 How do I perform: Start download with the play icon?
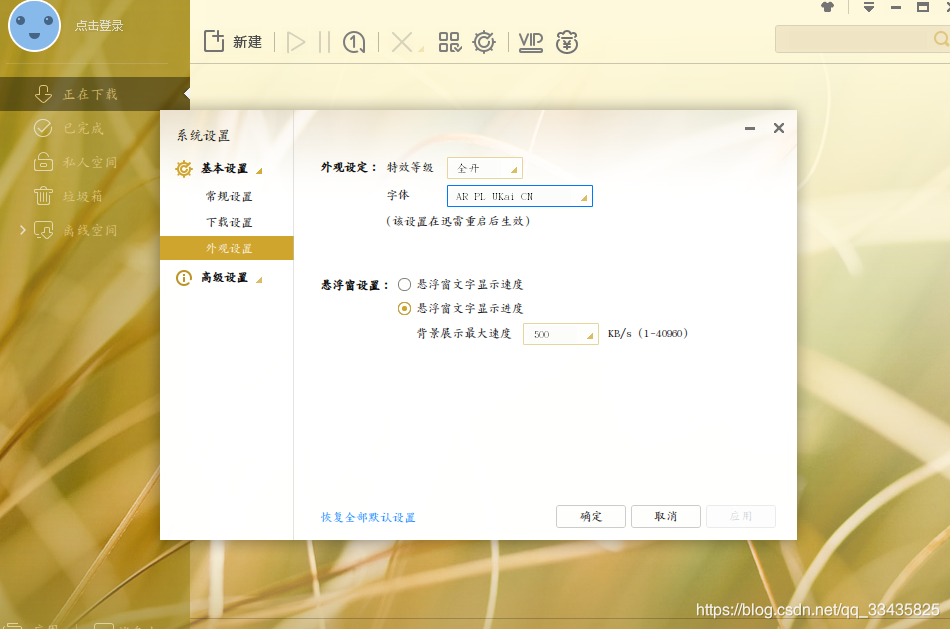[296, 42]
